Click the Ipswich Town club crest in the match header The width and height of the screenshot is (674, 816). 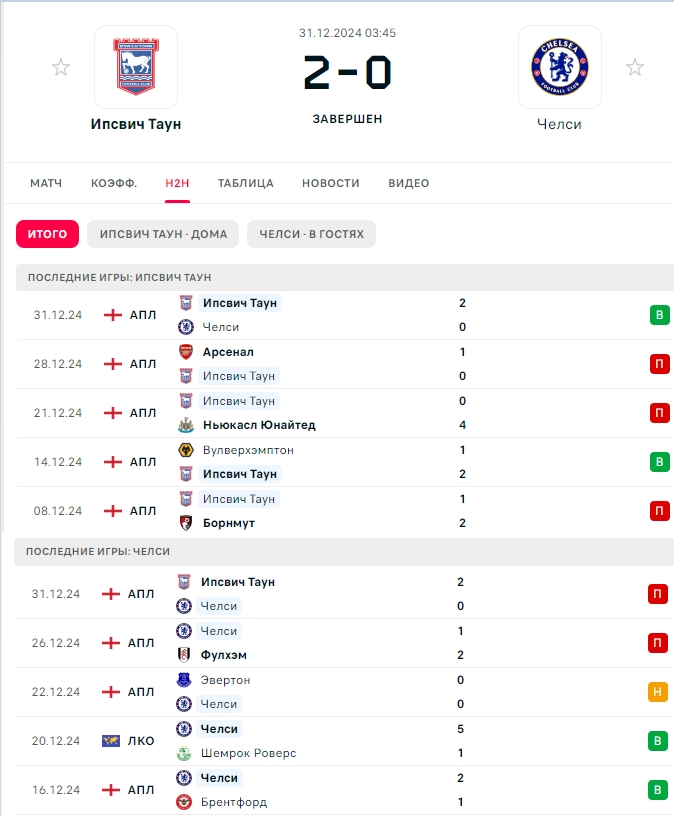(136, 67)
